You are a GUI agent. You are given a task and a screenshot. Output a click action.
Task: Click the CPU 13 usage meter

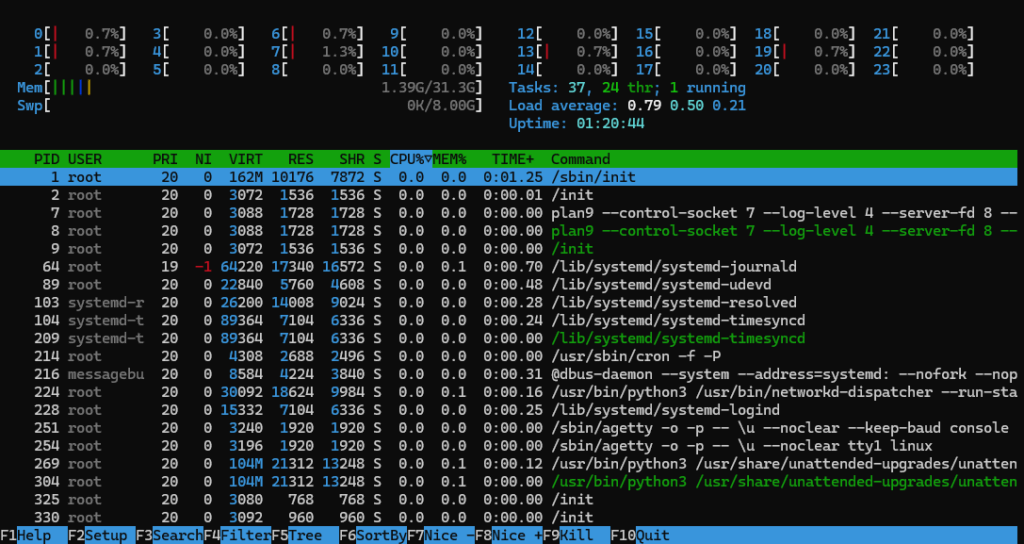click(567, 52)
